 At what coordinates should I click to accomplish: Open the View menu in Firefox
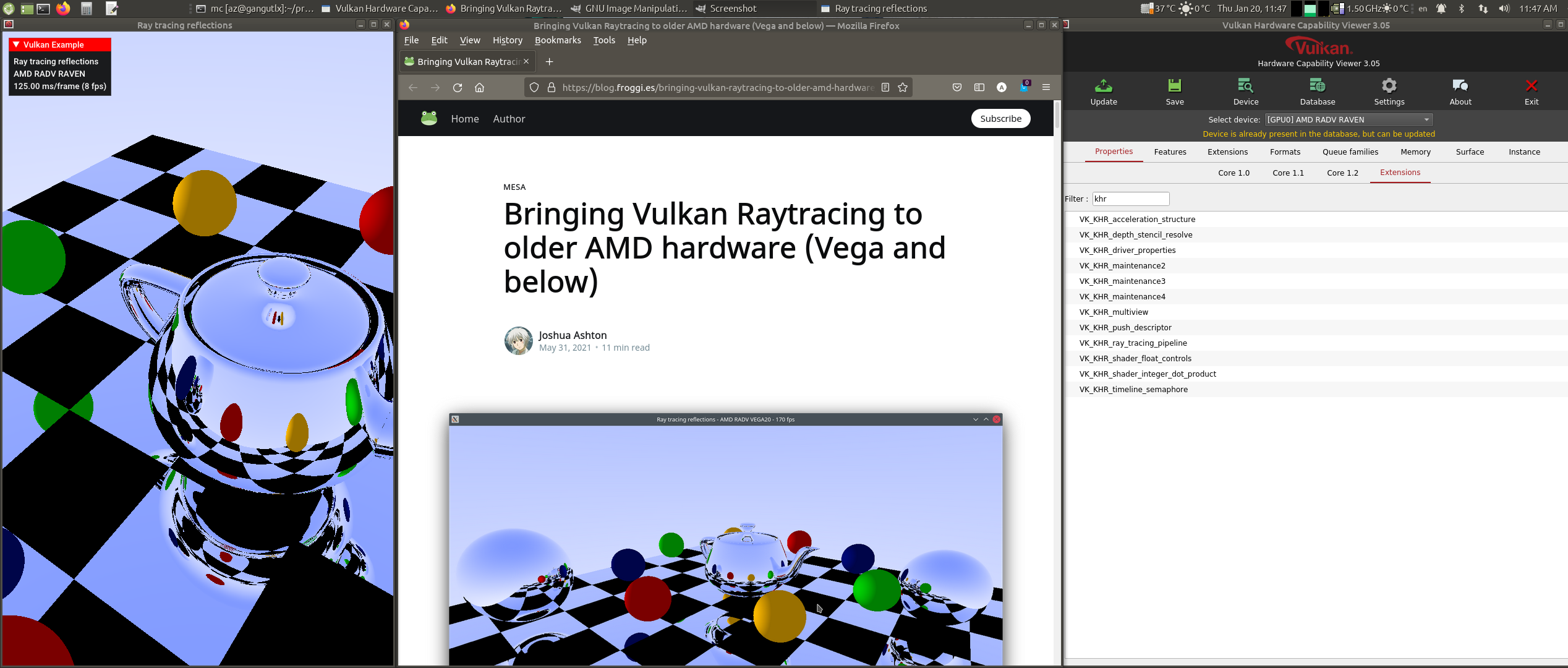point(470,40)
